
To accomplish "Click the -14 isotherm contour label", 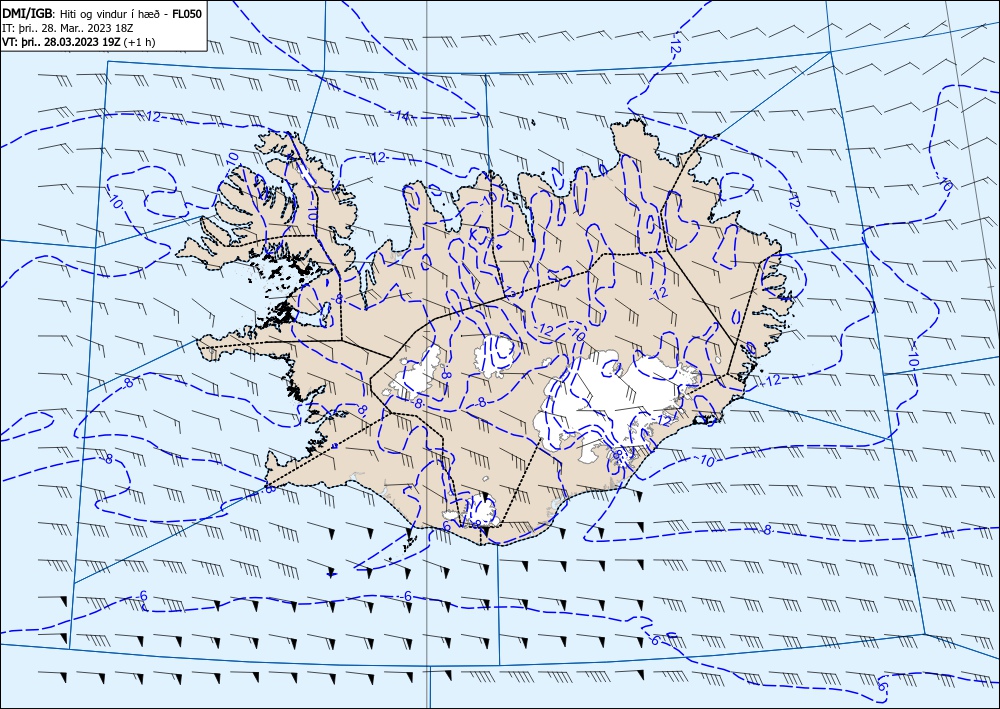I will click(400, 115).
